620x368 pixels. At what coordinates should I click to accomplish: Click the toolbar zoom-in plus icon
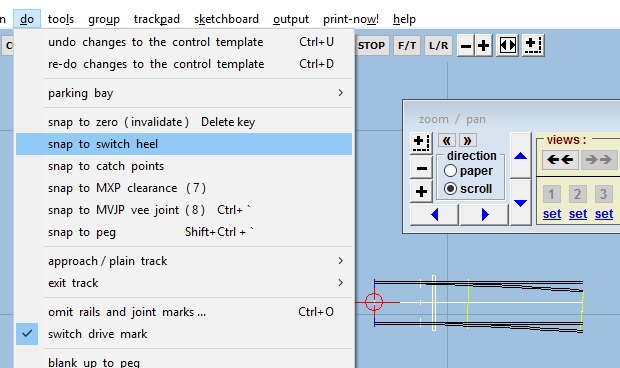tap(483, 46)
